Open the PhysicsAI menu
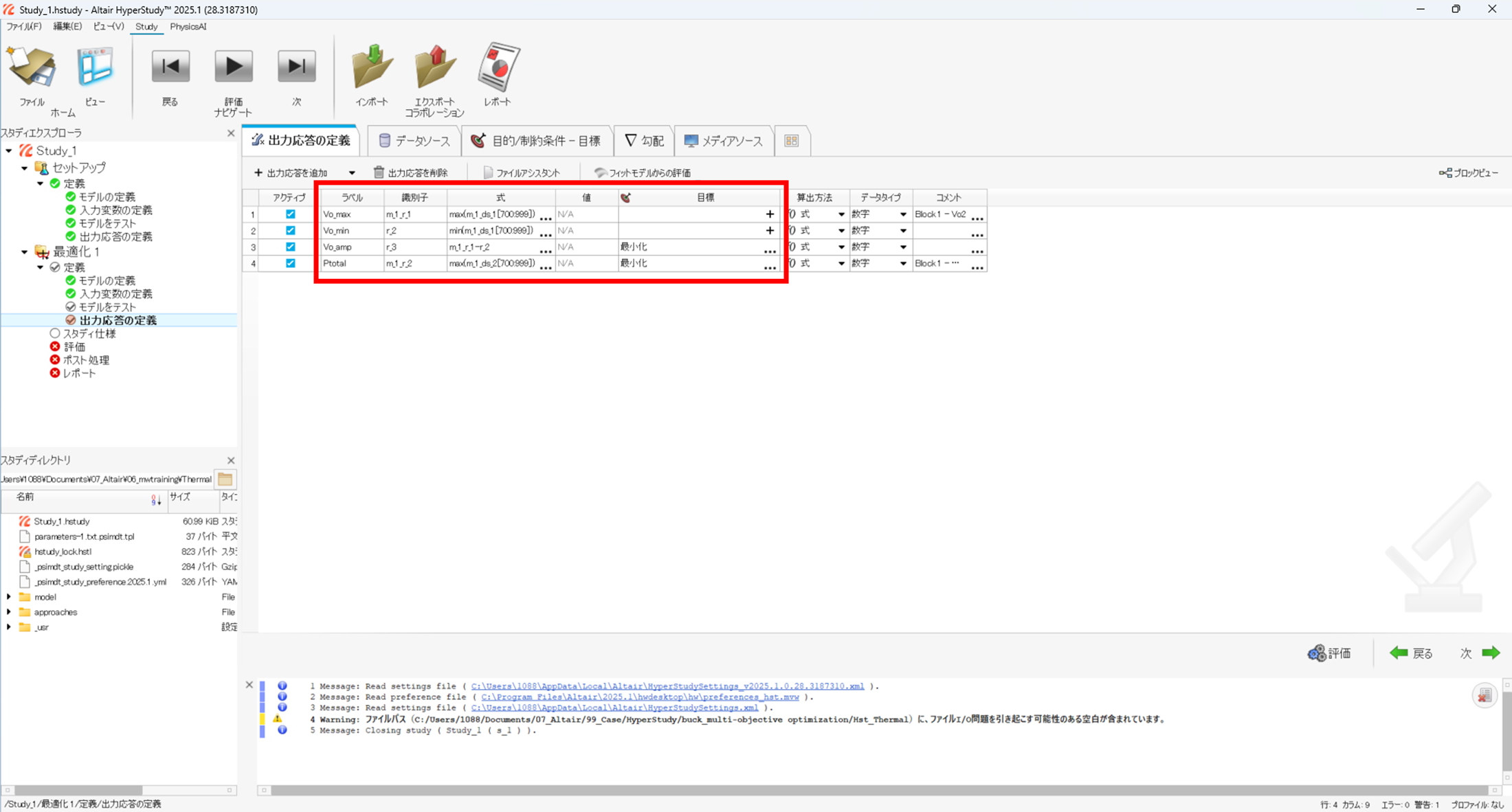Viewport: 1512px width, 812px height. tap(188, 27)
